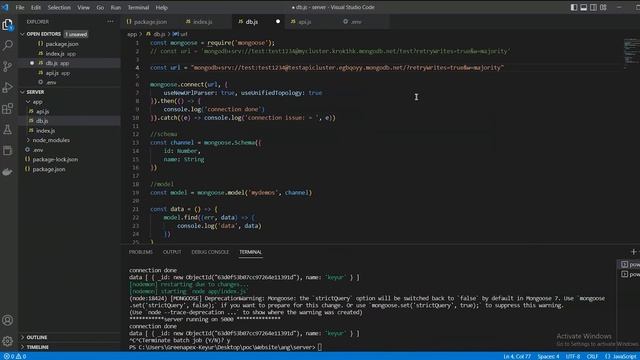Toggle primary side bar layout icon
The image size is (640, 360).
point(574,7)
